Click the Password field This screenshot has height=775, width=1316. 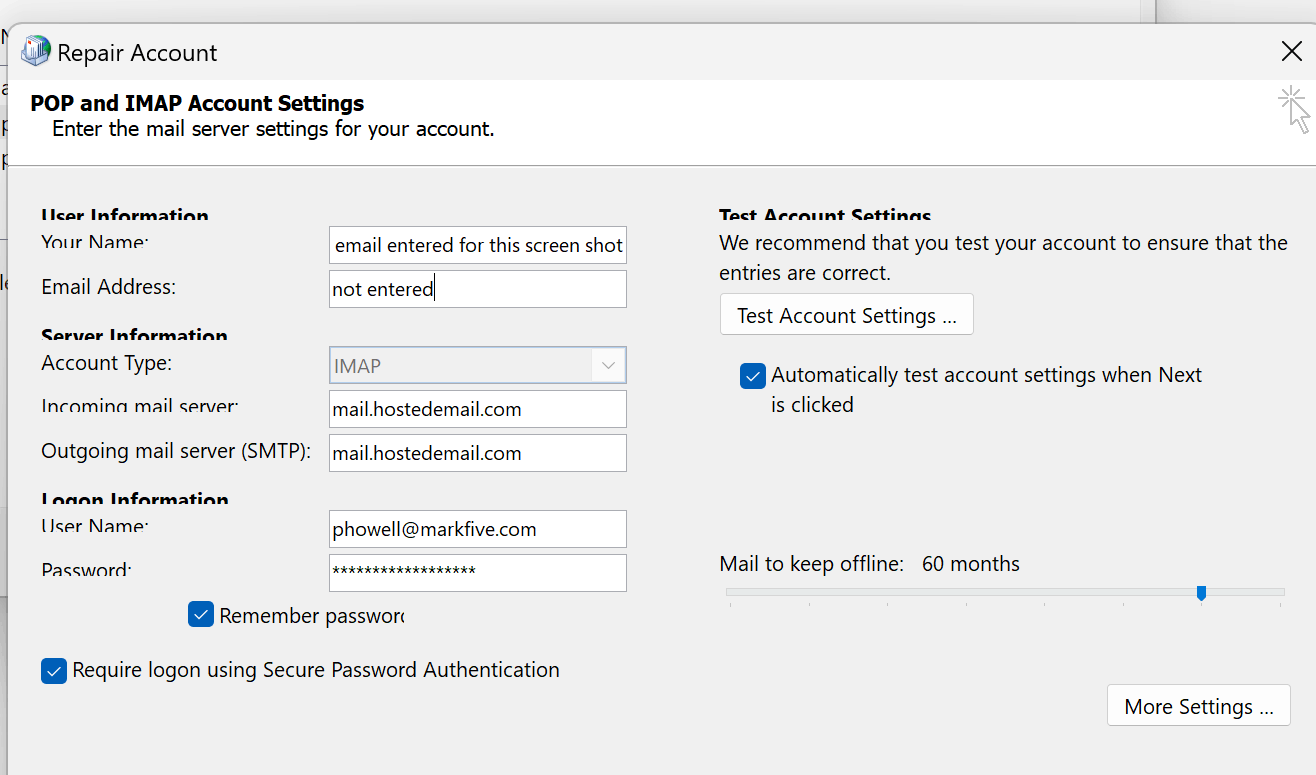click(x=478, y=573)
